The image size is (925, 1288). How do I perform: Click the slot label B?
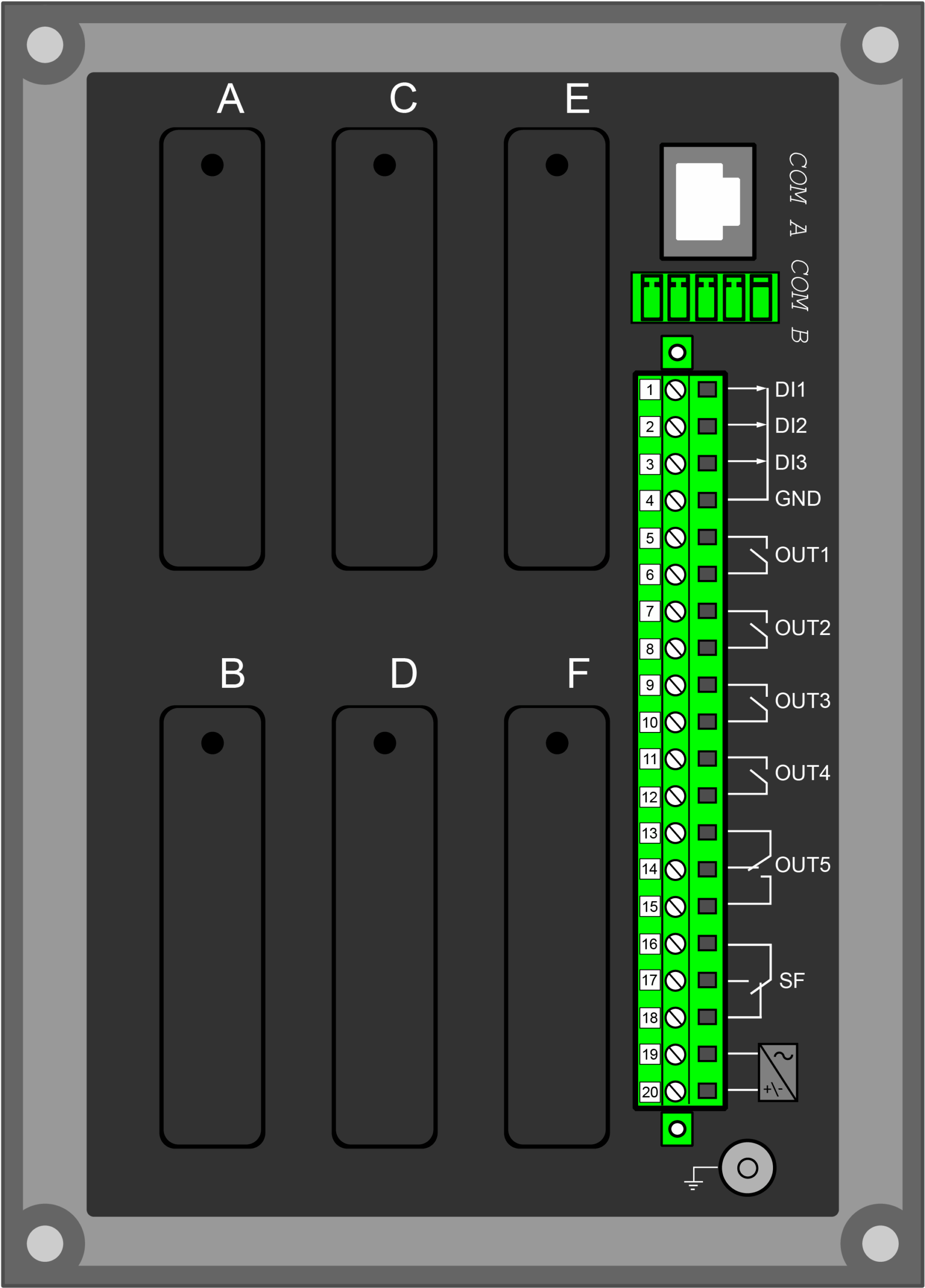(233, 674)
